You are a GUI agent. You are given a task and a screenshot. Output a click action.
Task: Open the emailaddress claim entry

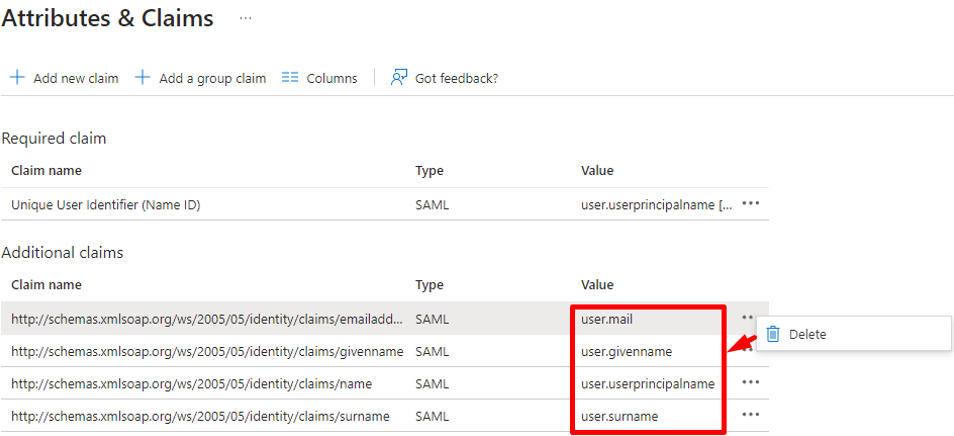[x=206, y=319]
